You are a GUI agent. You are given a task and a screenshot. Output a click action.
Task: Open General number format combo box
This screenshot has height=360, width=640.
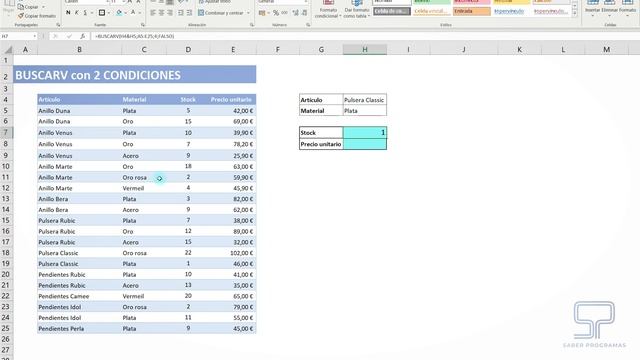(x=283, y=2)
